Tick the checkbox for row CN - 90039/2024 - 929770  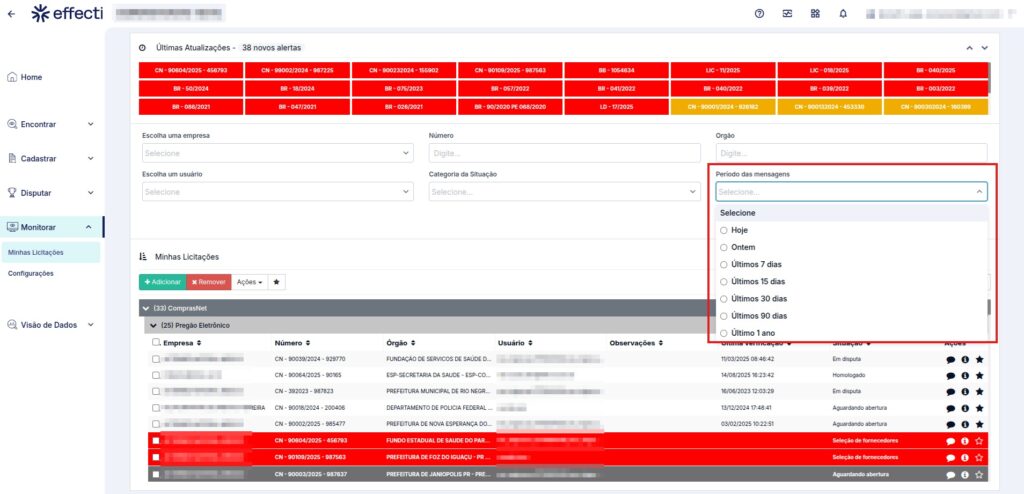(155, 359)
